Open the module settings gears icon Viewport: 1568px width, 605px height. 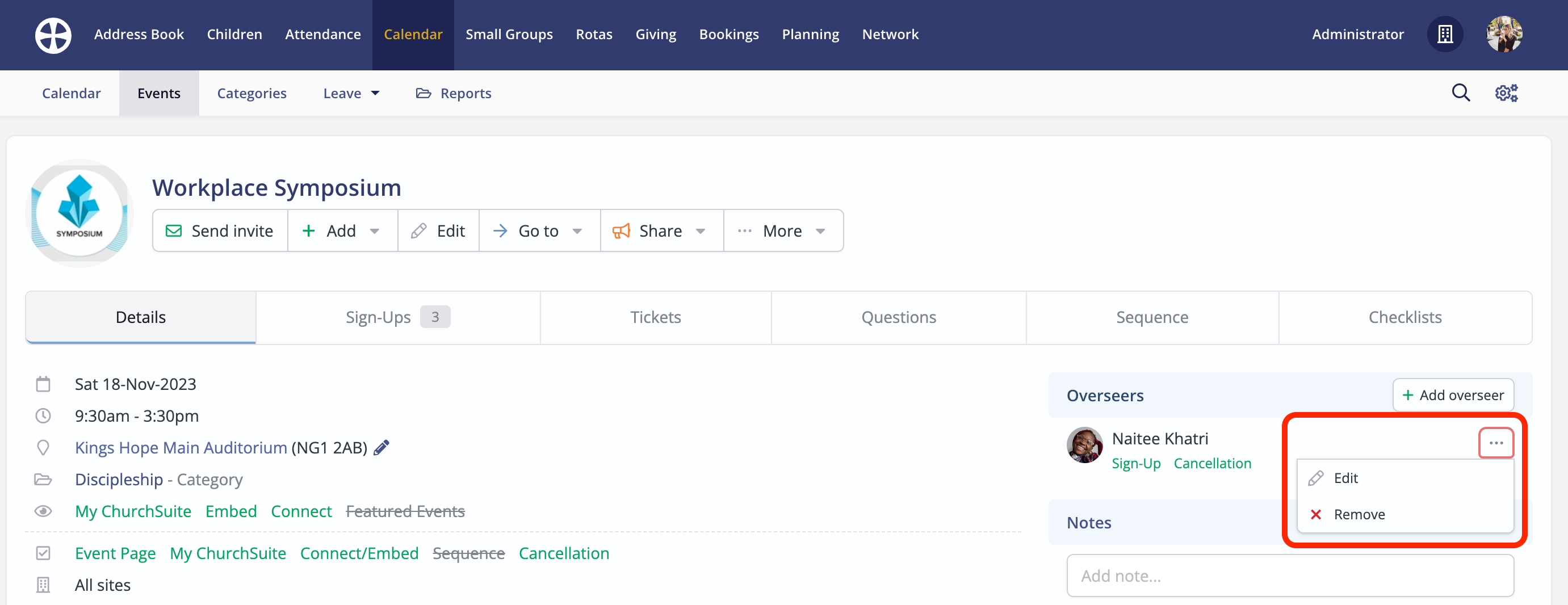pyautogui.click(x=1507, y=93)
